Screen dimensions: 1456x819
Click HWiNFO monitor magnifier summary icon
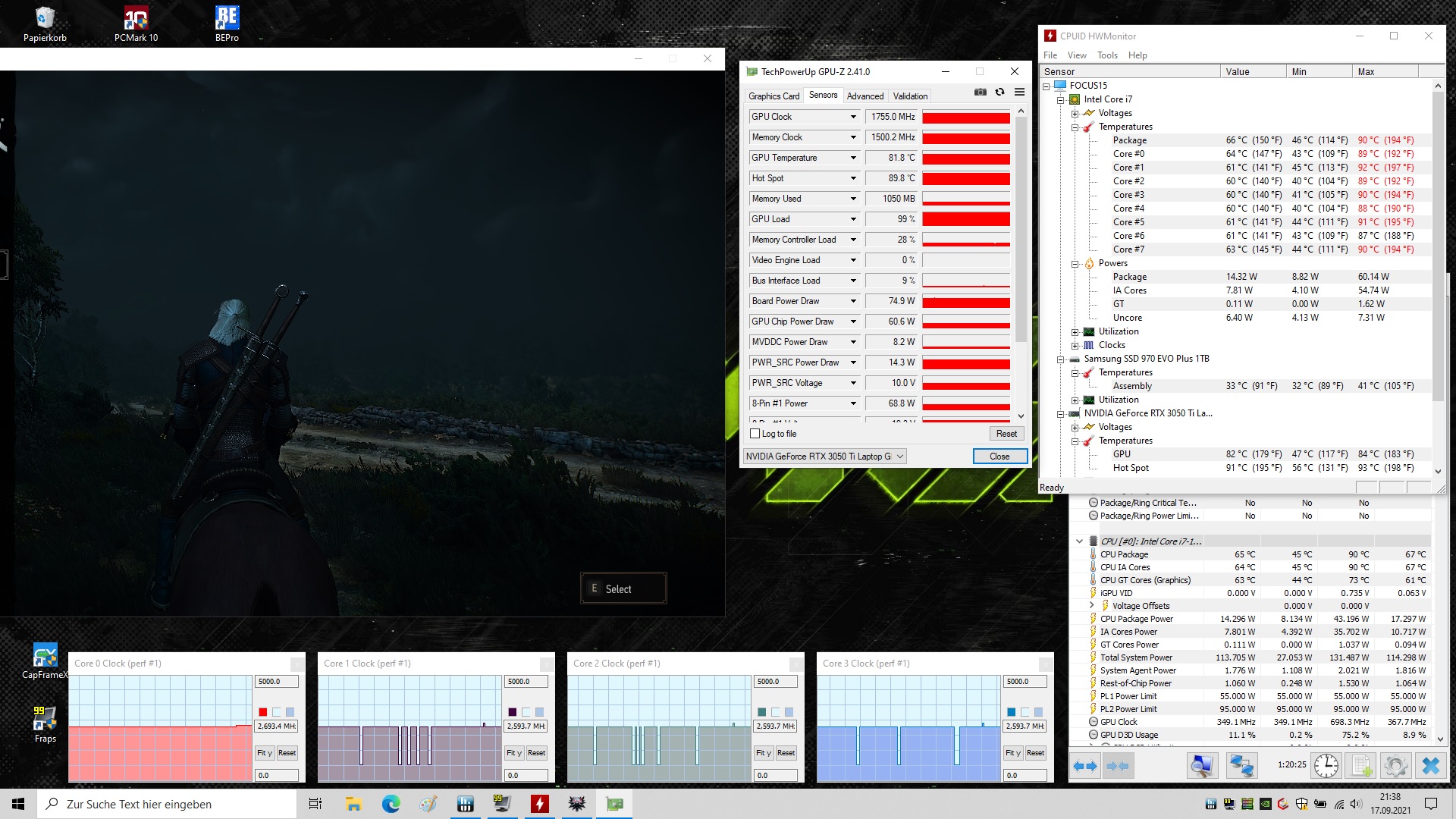(x=1202, y=766)
